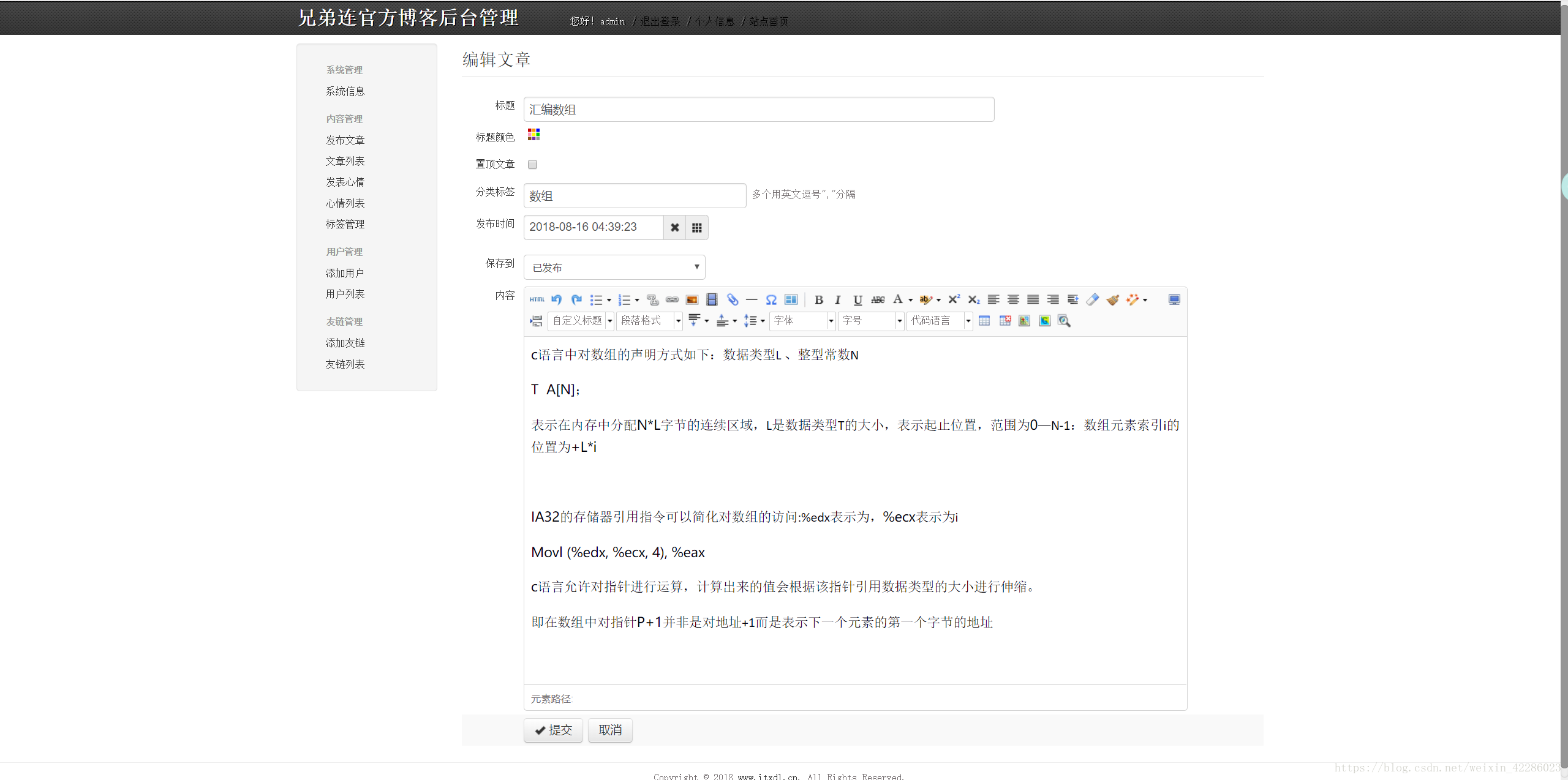This screenshot has width=1568, height=780.
Task: Click the undo arrow in editor toolbar
Action: coord(556,299)
